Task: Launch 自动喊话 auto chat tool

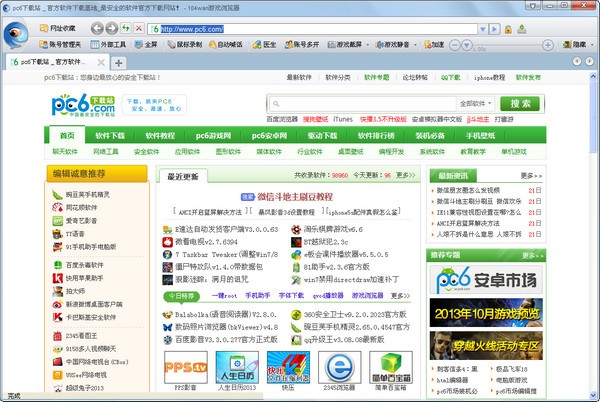Action: tap(226, 45)
